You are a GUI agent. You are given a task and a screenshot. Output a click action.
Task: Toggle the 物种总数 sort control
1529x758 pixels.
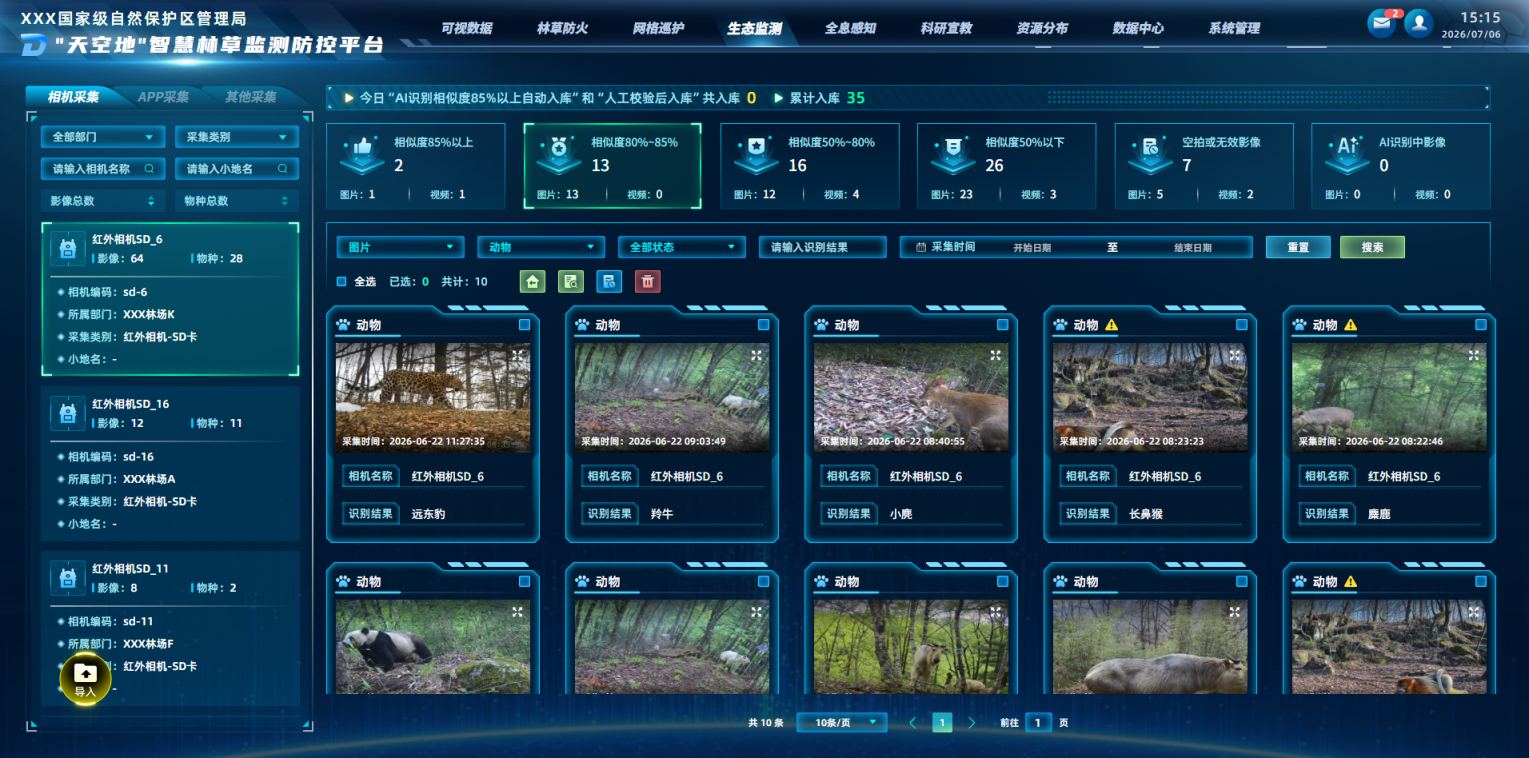(237, 201)
